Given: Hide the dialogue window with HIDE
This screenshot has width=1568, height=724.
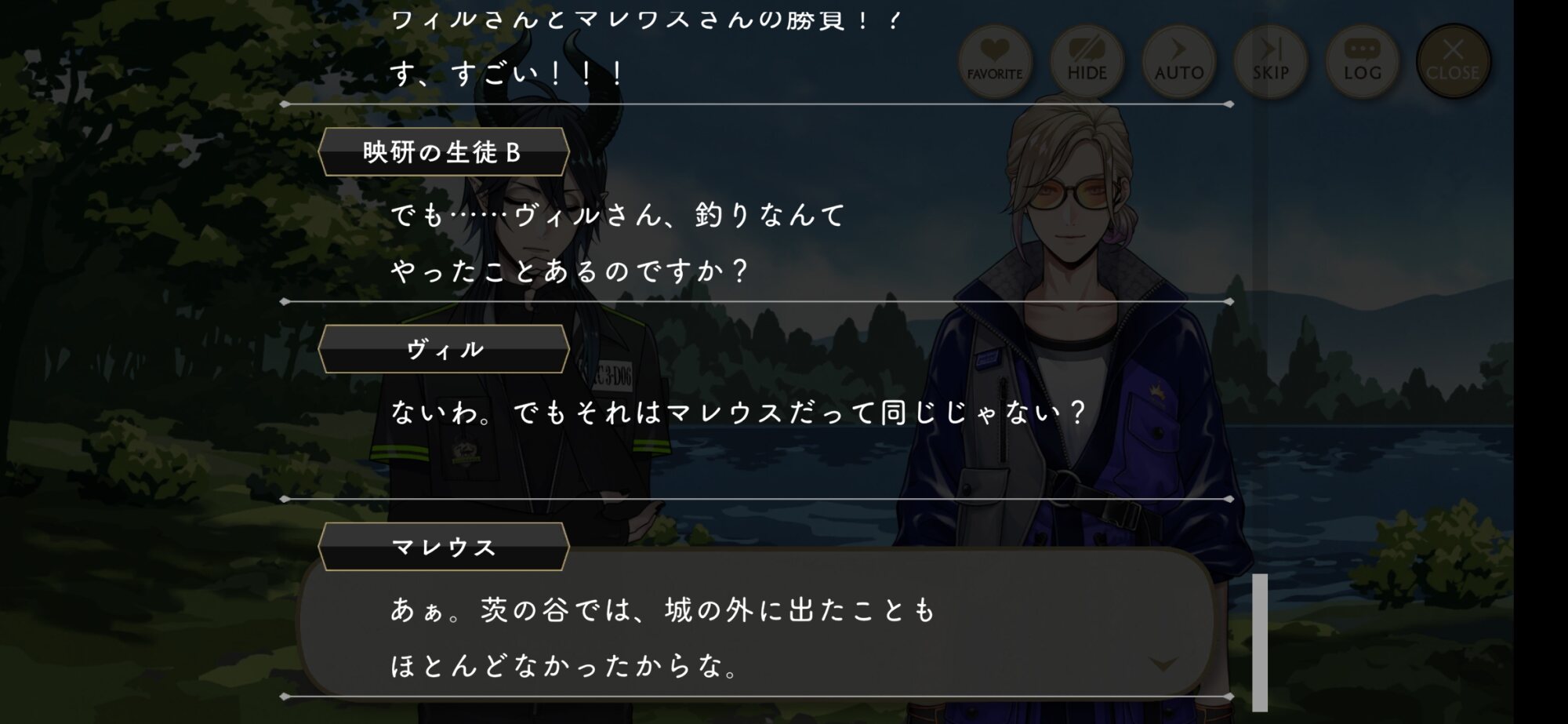Looking at the screenshot, I should tap(1087, 61).
